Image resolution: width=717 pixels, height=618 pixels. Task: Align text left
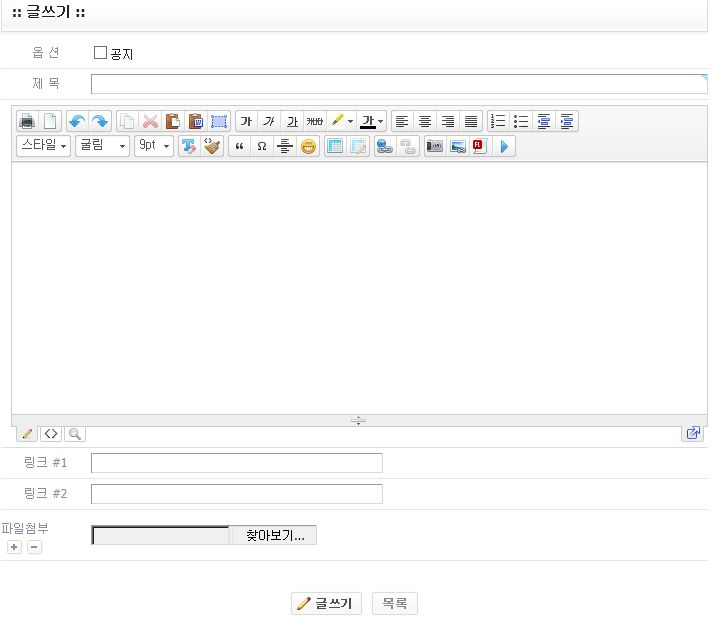402,121
